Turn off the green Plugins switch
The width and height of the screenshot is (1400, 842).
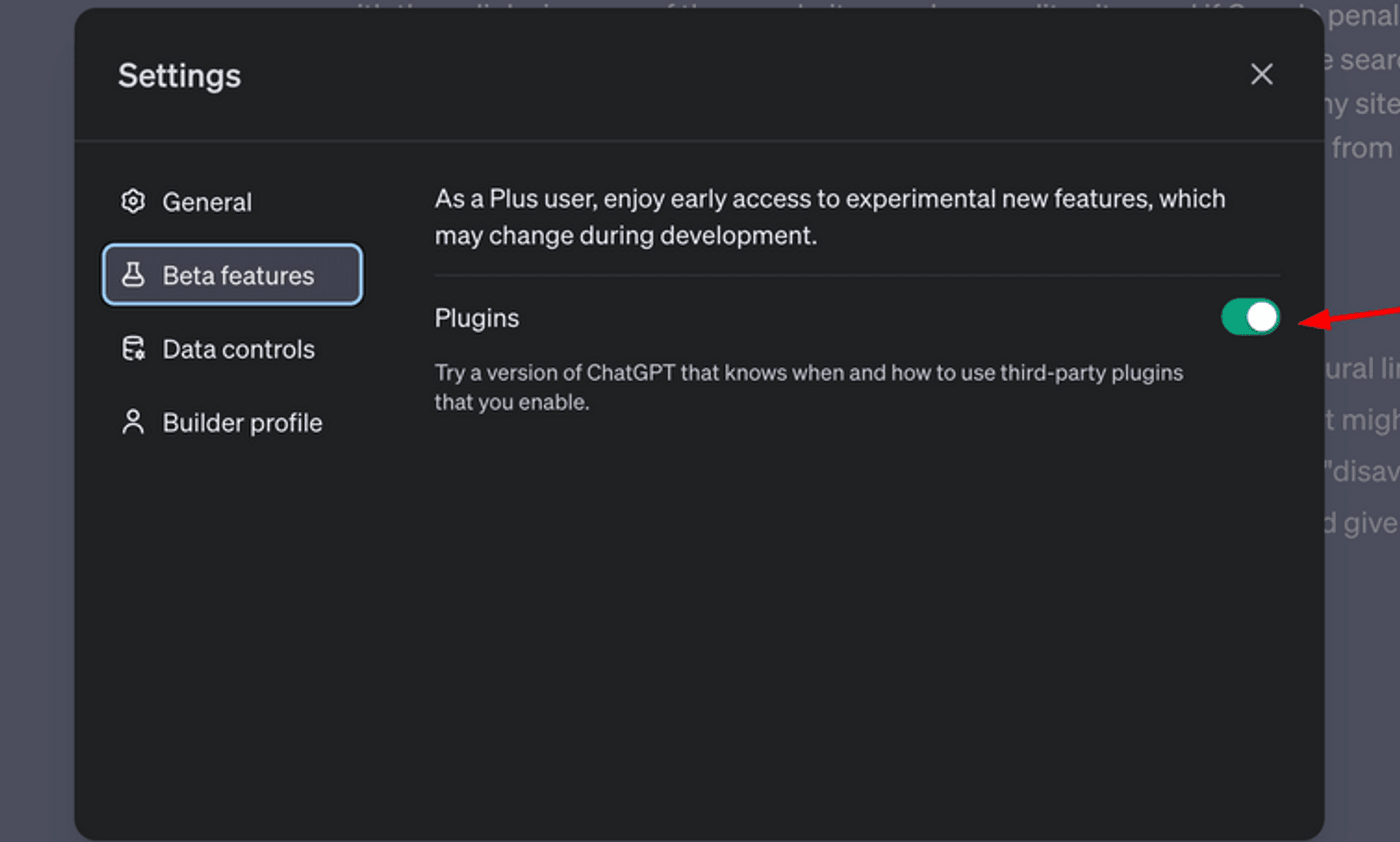coord(1250,316)
